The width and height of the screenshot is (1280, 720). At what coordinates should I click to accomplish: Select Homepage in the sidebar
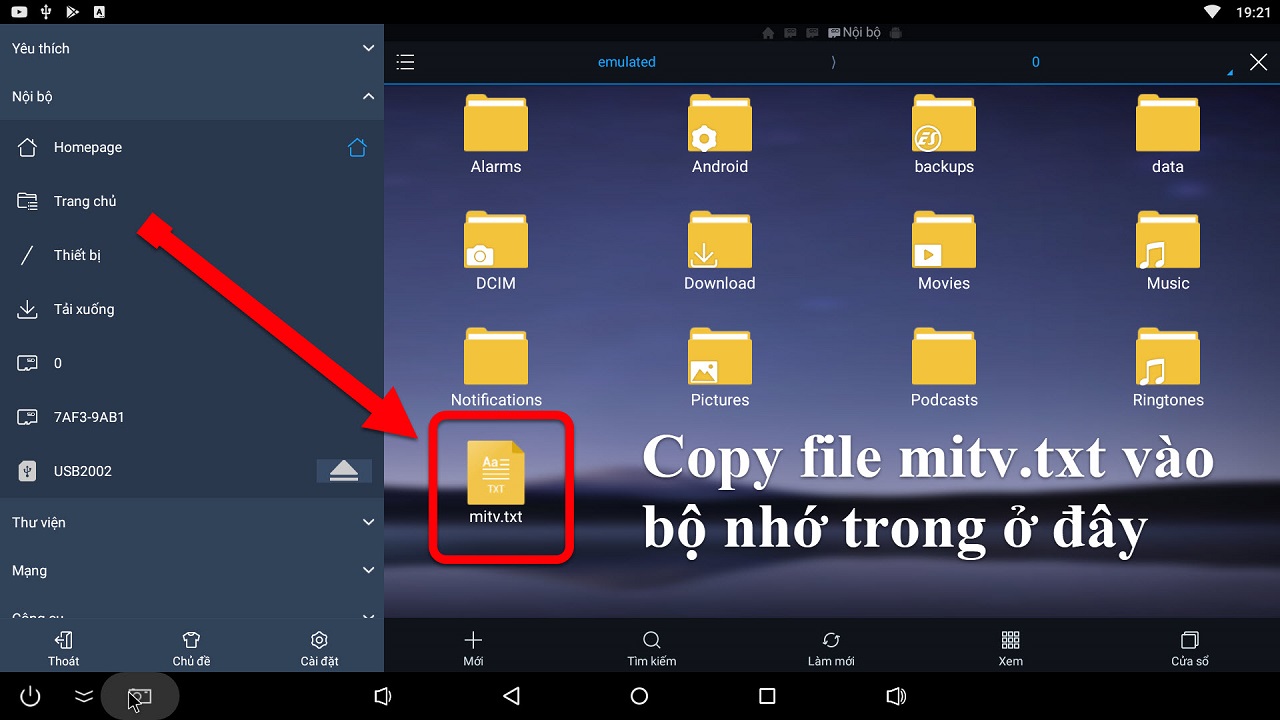click(88, 147)
